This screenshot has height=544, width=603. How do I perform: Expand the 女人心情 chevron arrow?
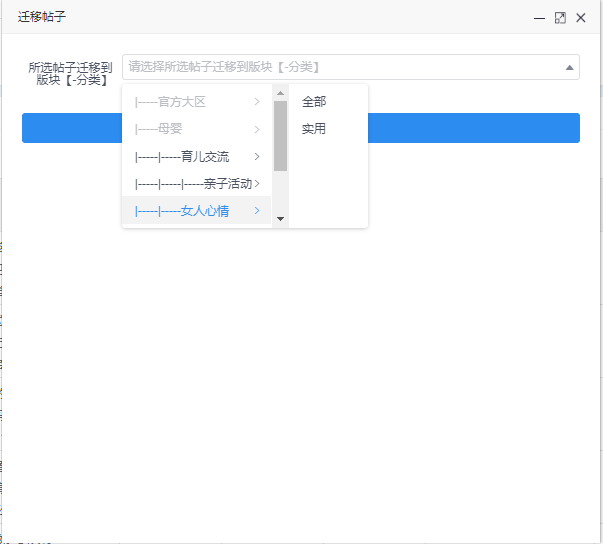pos(257,211)
